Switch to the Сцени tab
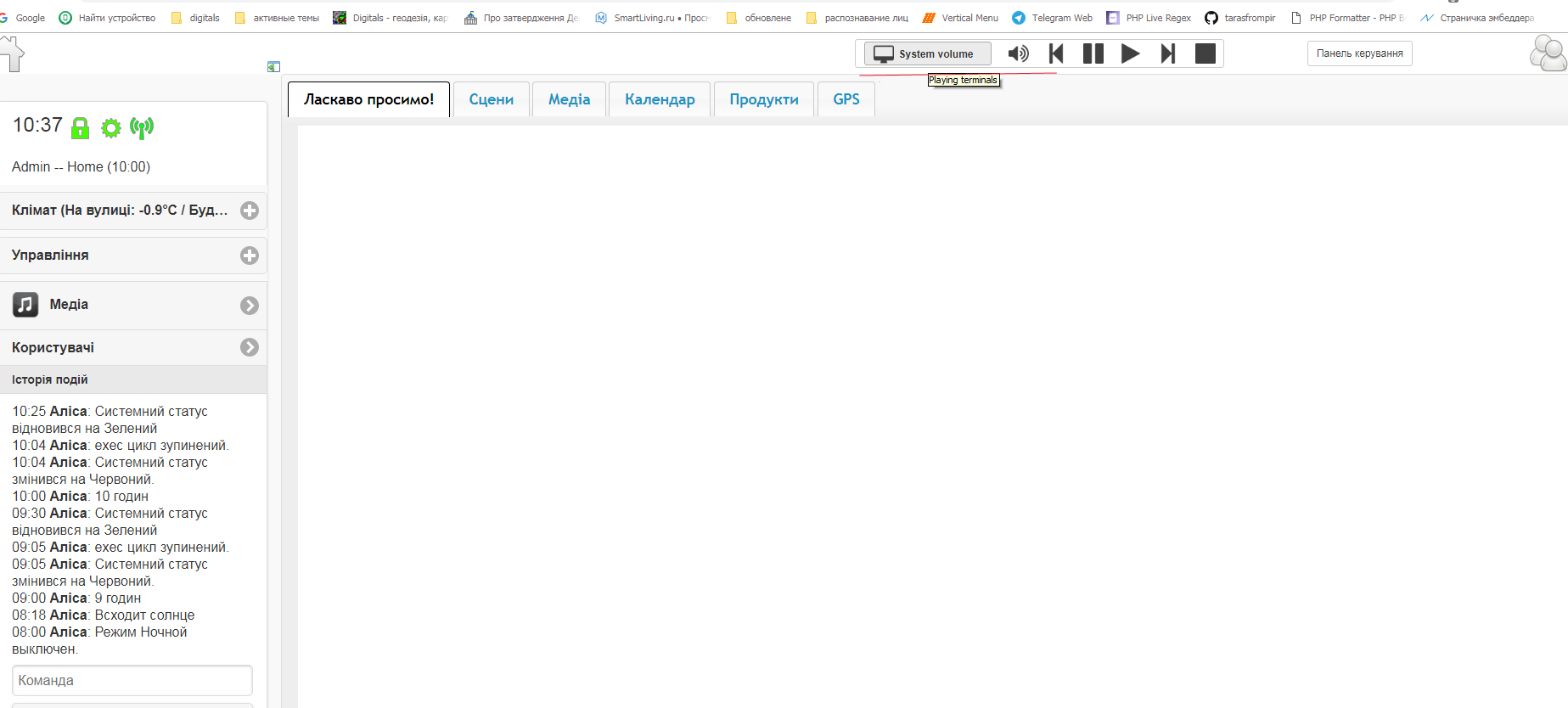 [x=491, y=99]
